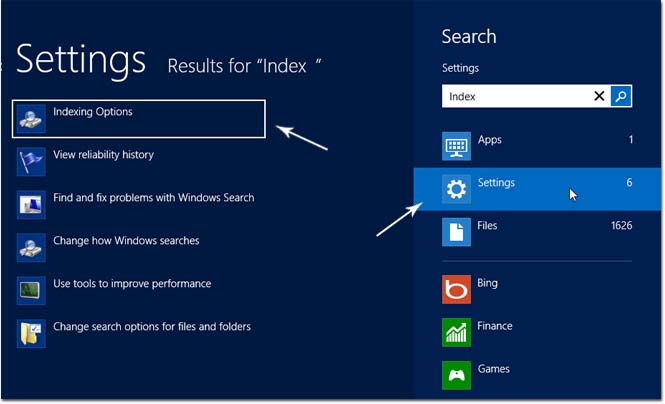The width and height of the screenshot is (665, 404).
Task: Click the folder options icon
Action: coord(31,334)
